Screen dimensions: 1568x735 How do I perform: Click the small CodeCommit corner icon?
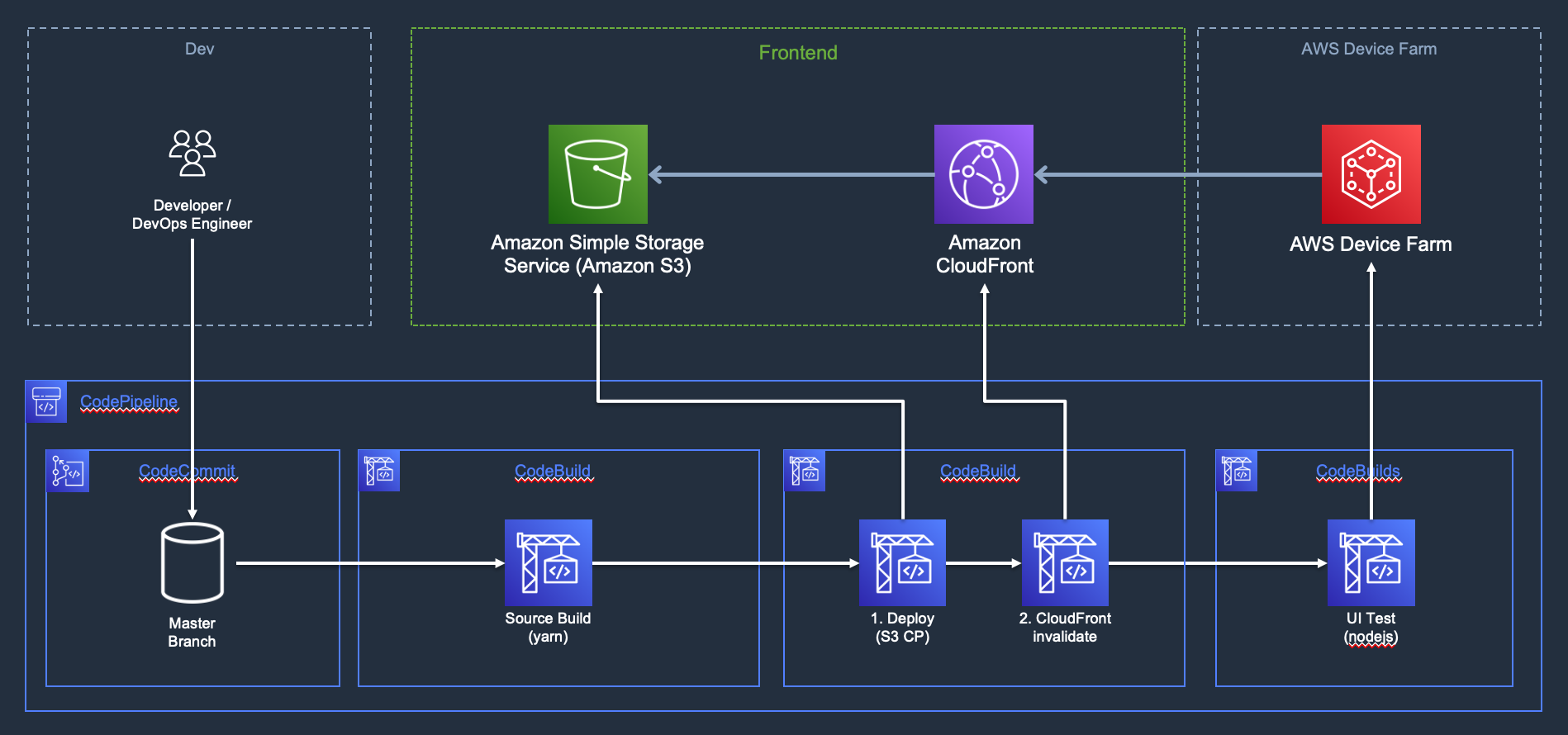click(68, 471)
